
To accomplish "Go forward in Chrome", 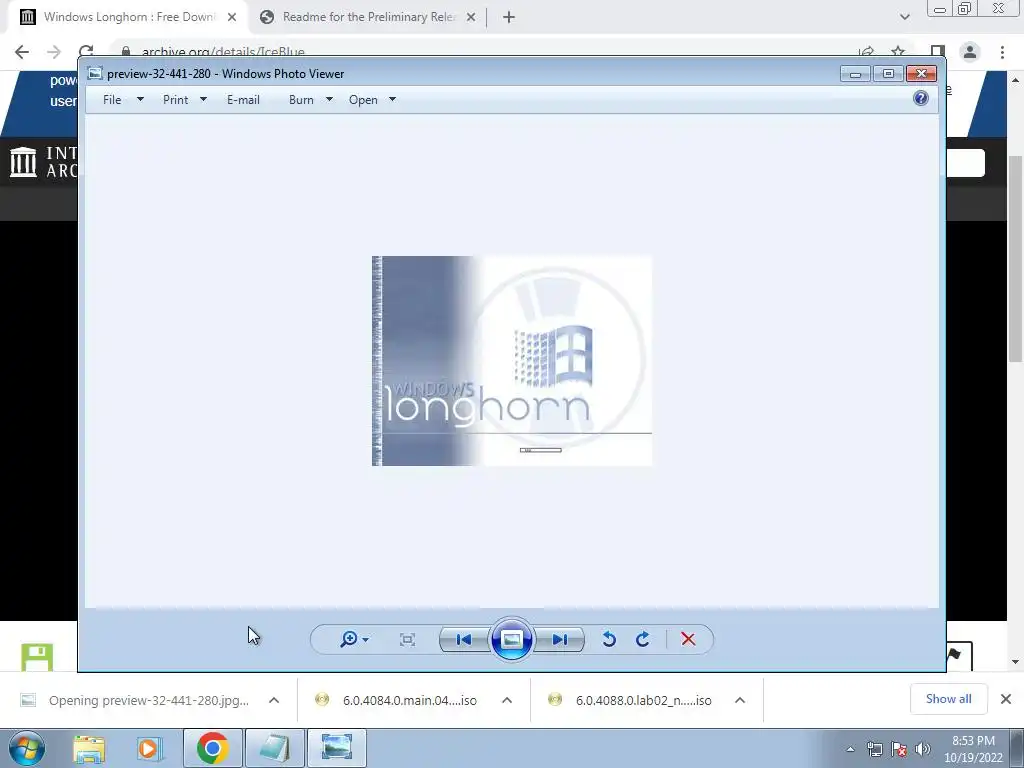I will [x=54, y=52].
